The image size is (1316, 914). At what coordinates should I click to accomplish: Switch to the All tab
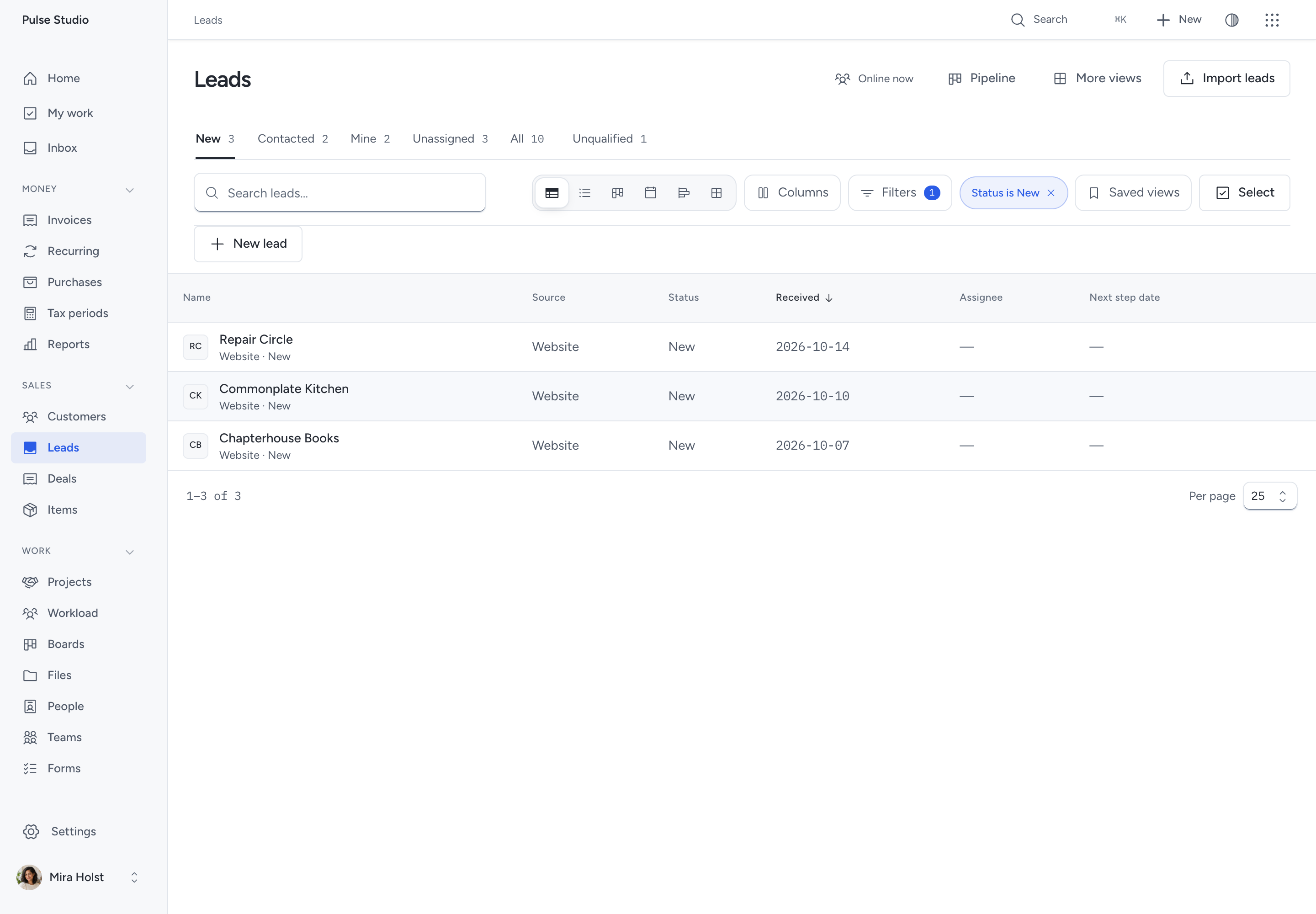coord(527,138)
